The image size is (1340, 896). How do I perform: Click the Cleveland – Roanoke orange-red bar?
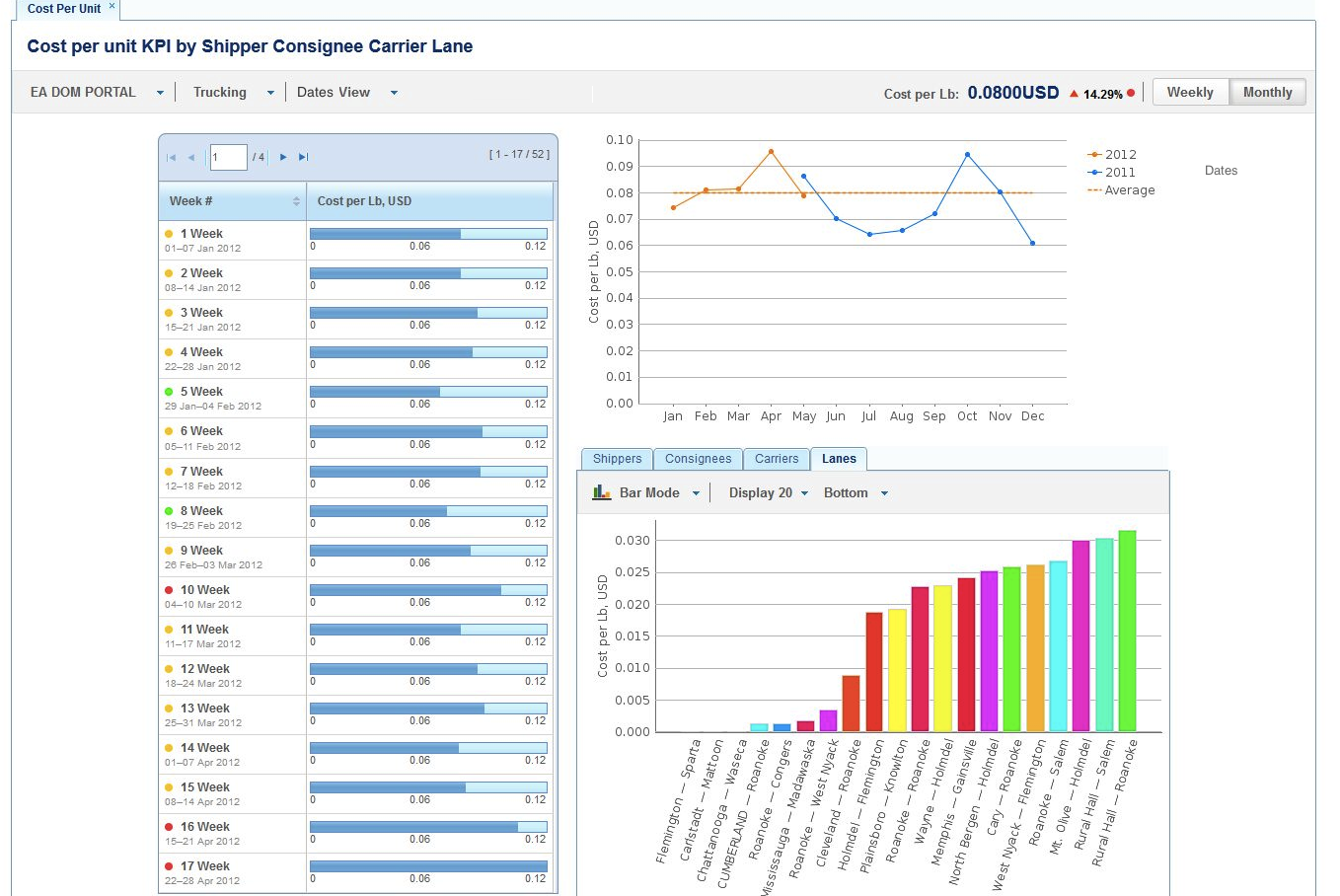pyautogui.click(x=851, y=704)
